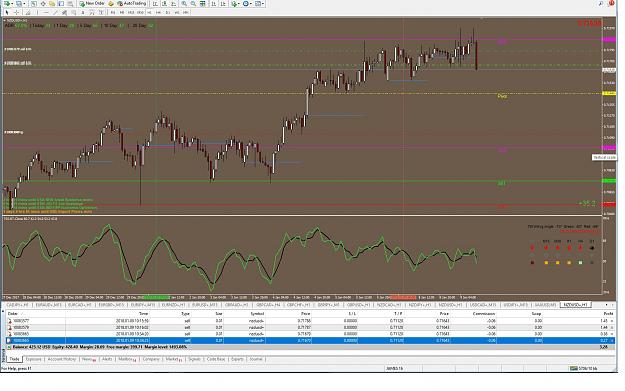Toggle the Terminal panel icon

pos(61,4)
